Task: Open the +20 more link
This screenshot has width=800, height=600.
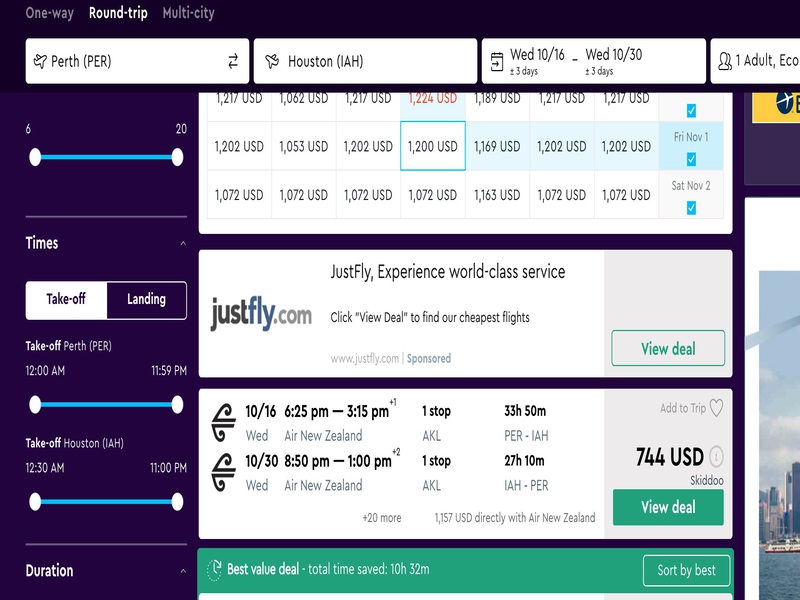Action: (382, 518)
